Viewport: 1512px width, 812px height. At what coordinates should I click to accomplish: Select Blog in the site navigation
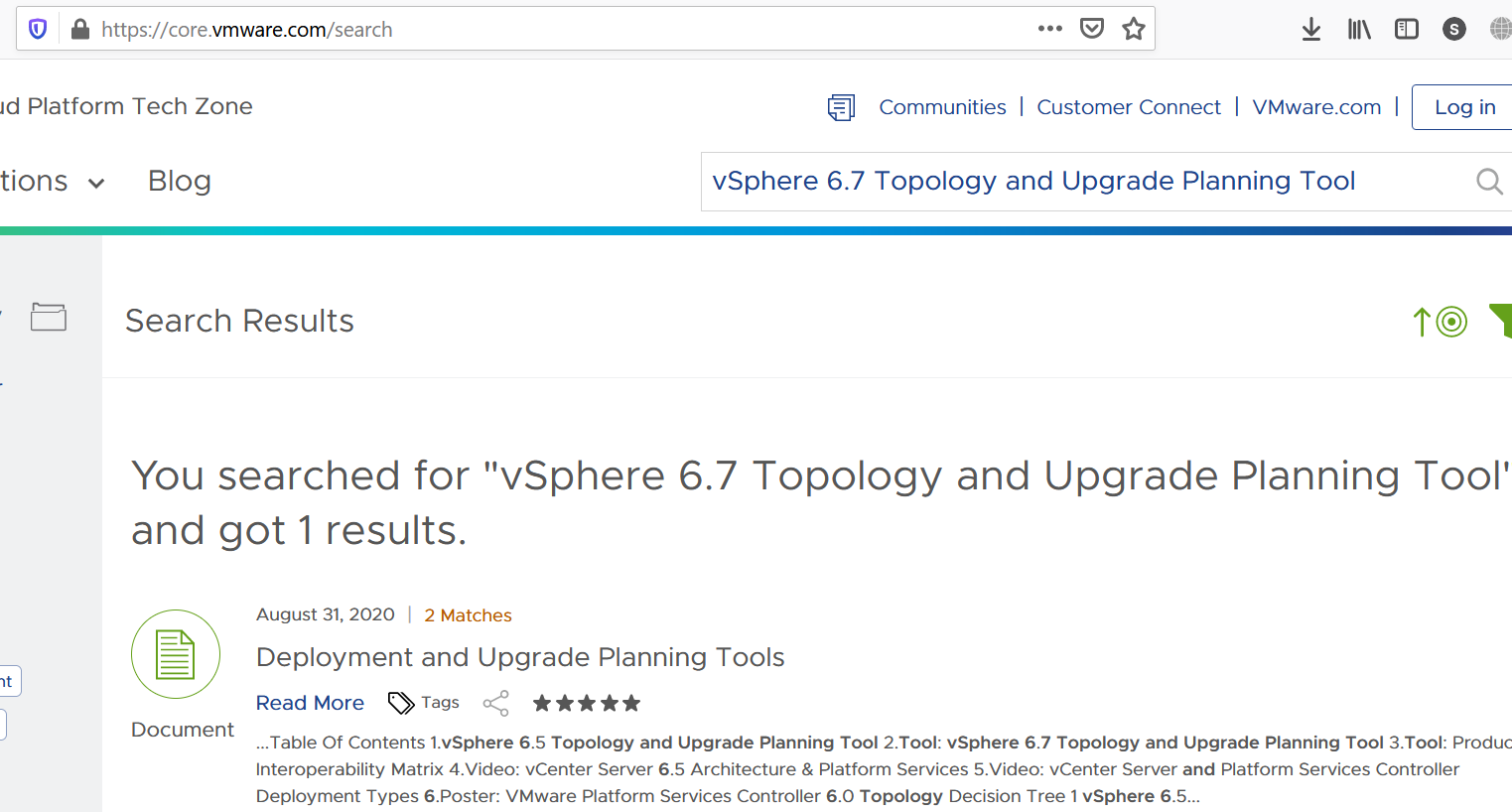(x=180, y=181)
